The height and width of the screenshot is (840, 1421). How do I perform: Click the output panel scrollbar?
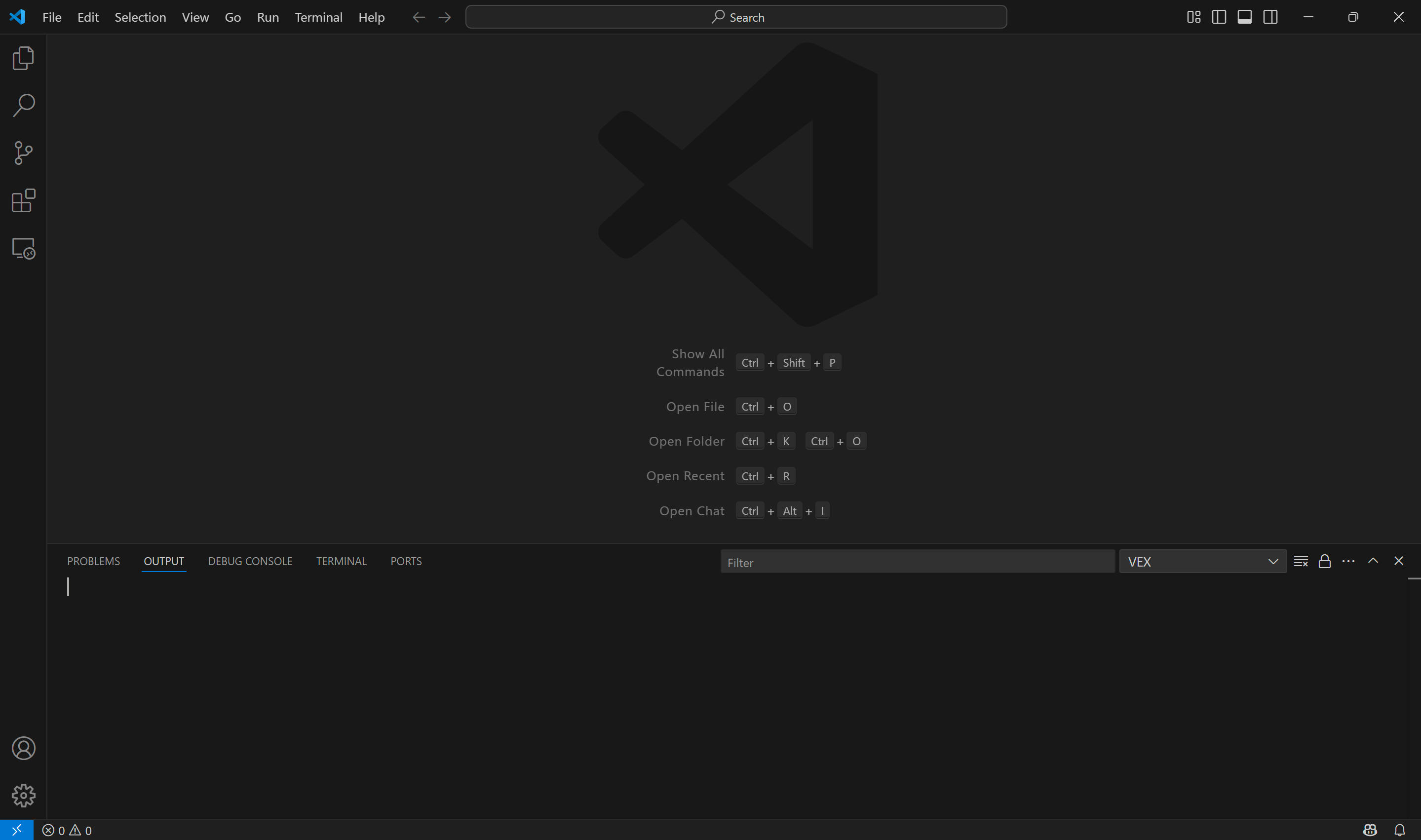point(1414,698)
